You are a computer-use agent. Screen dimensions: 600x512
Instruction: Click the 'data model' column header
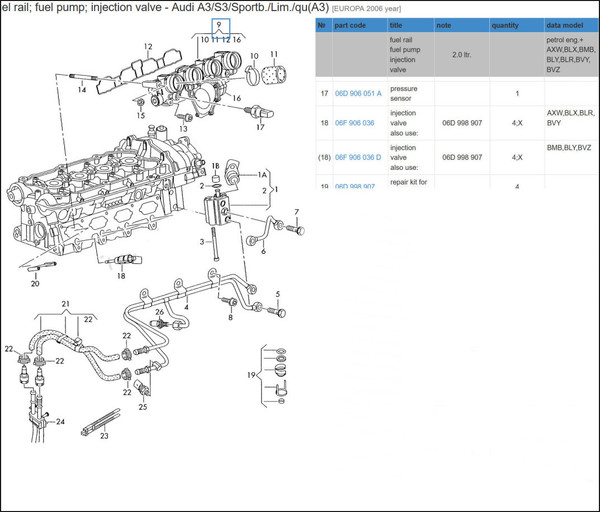(x=565, y=24)
